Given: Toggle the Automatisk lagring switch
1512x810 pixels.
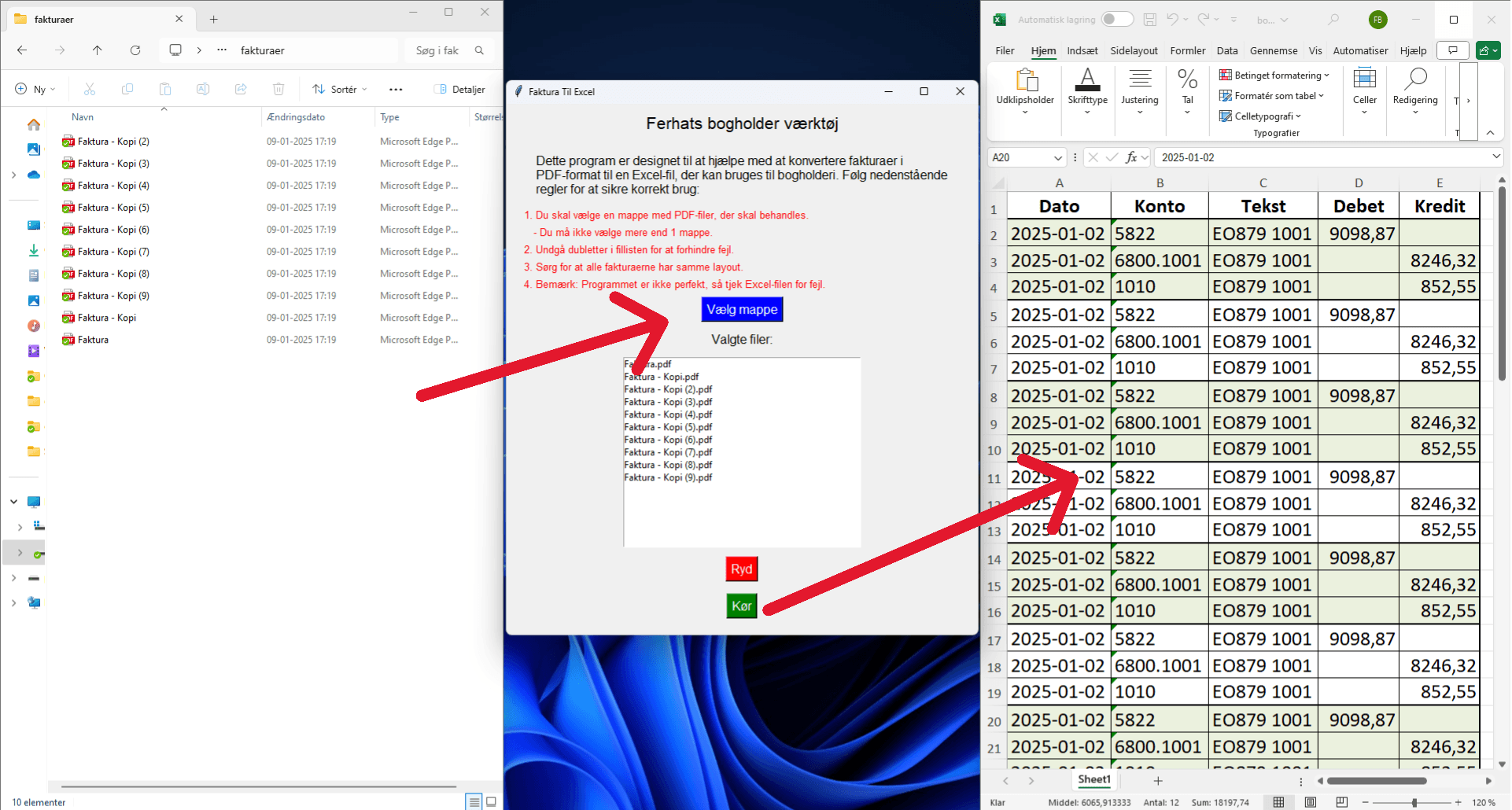Looking at the screenshot, I should 1116,20.
